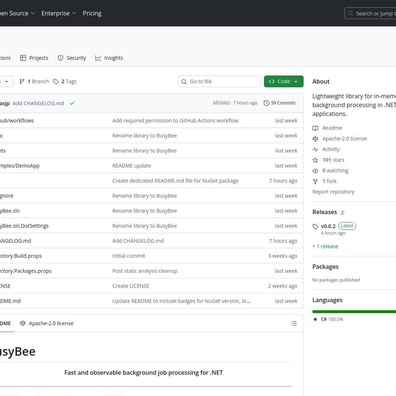Open release v0.0.2
Screen dimensions: 396x396
pos(328,226)
